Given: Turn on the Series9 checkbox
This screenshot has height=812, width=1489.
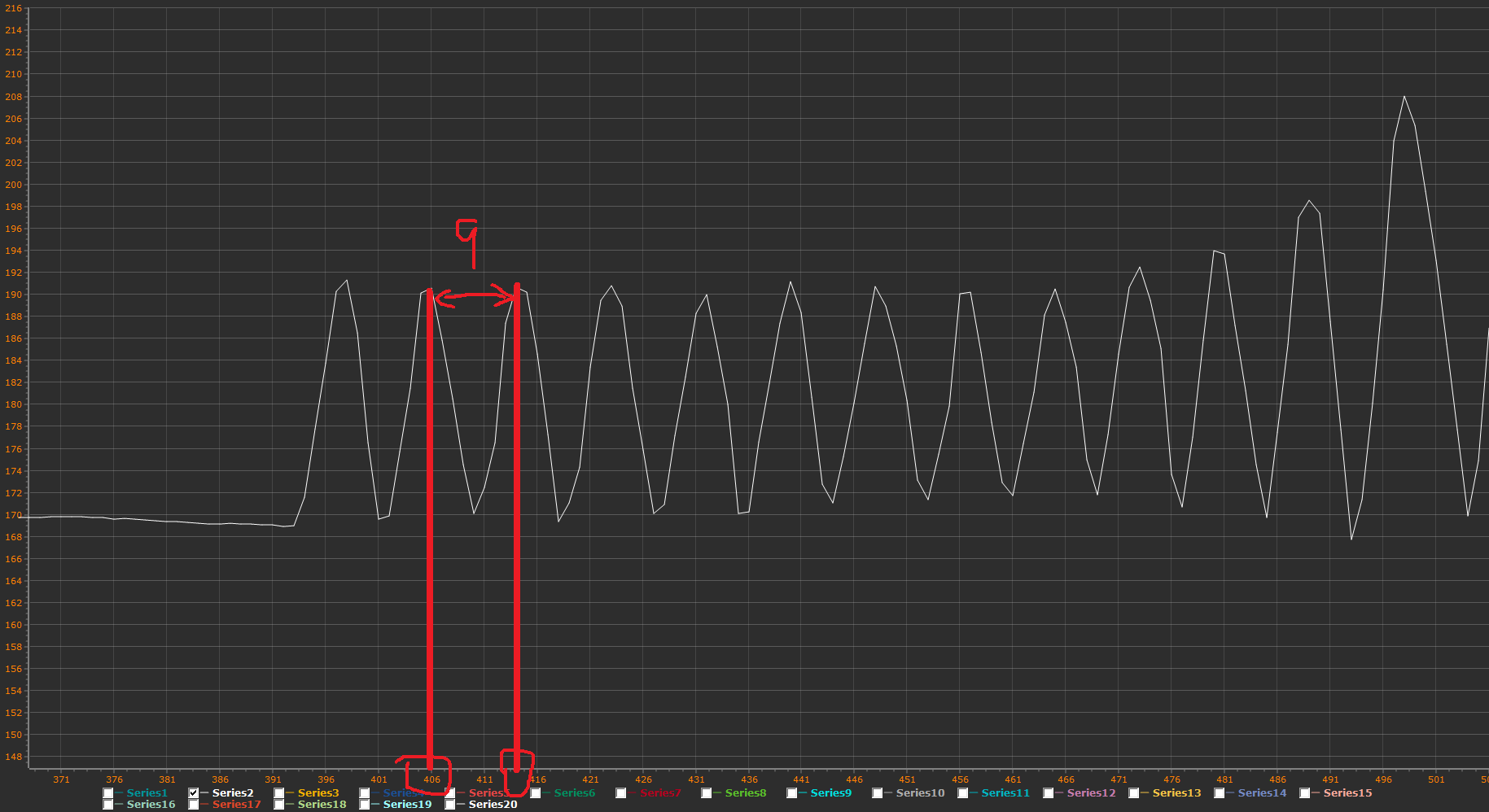Looking at the screenshot, I should coord(792,793).
